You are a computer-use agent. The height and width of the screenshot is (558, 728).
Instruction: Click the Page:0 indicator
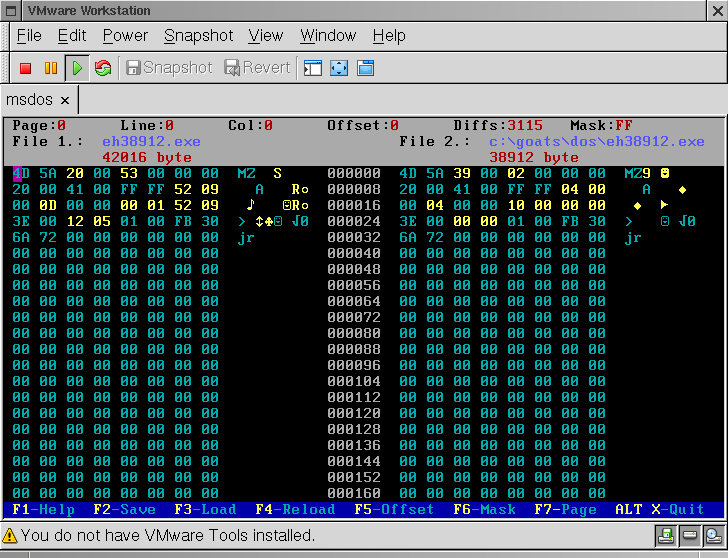39,125
